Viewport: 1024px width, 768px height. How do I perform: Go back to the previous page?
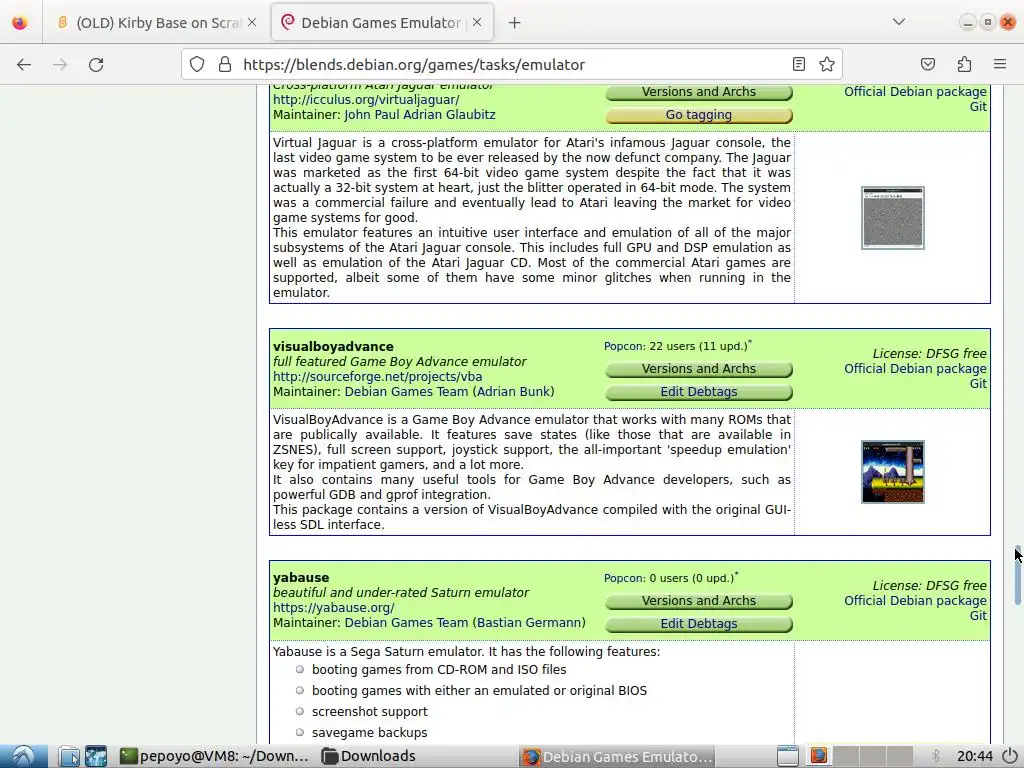(24, 64)
